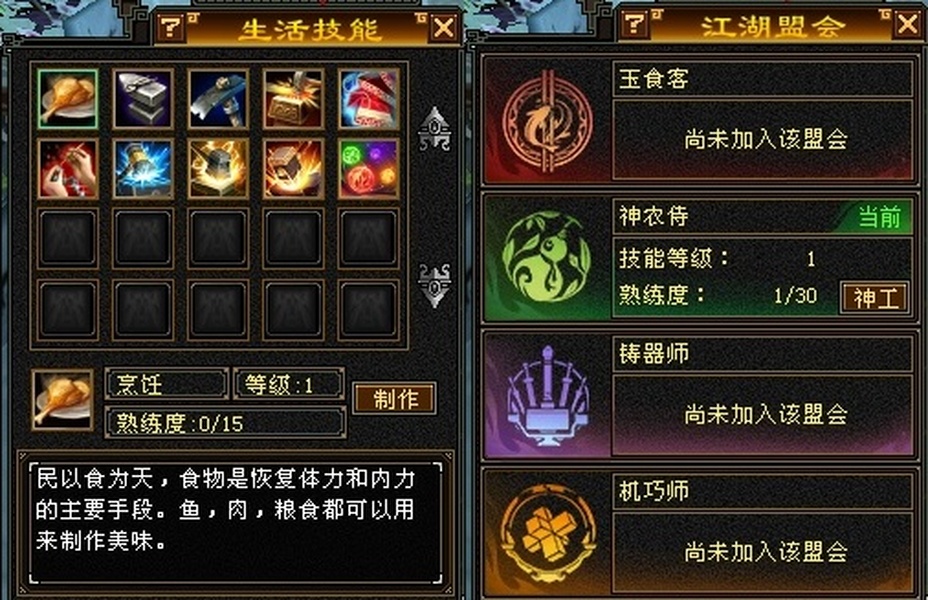The width and height of the screenshot is (928, 600).
Task: Select the anvil forging skill icon
Action: [143, 99]
